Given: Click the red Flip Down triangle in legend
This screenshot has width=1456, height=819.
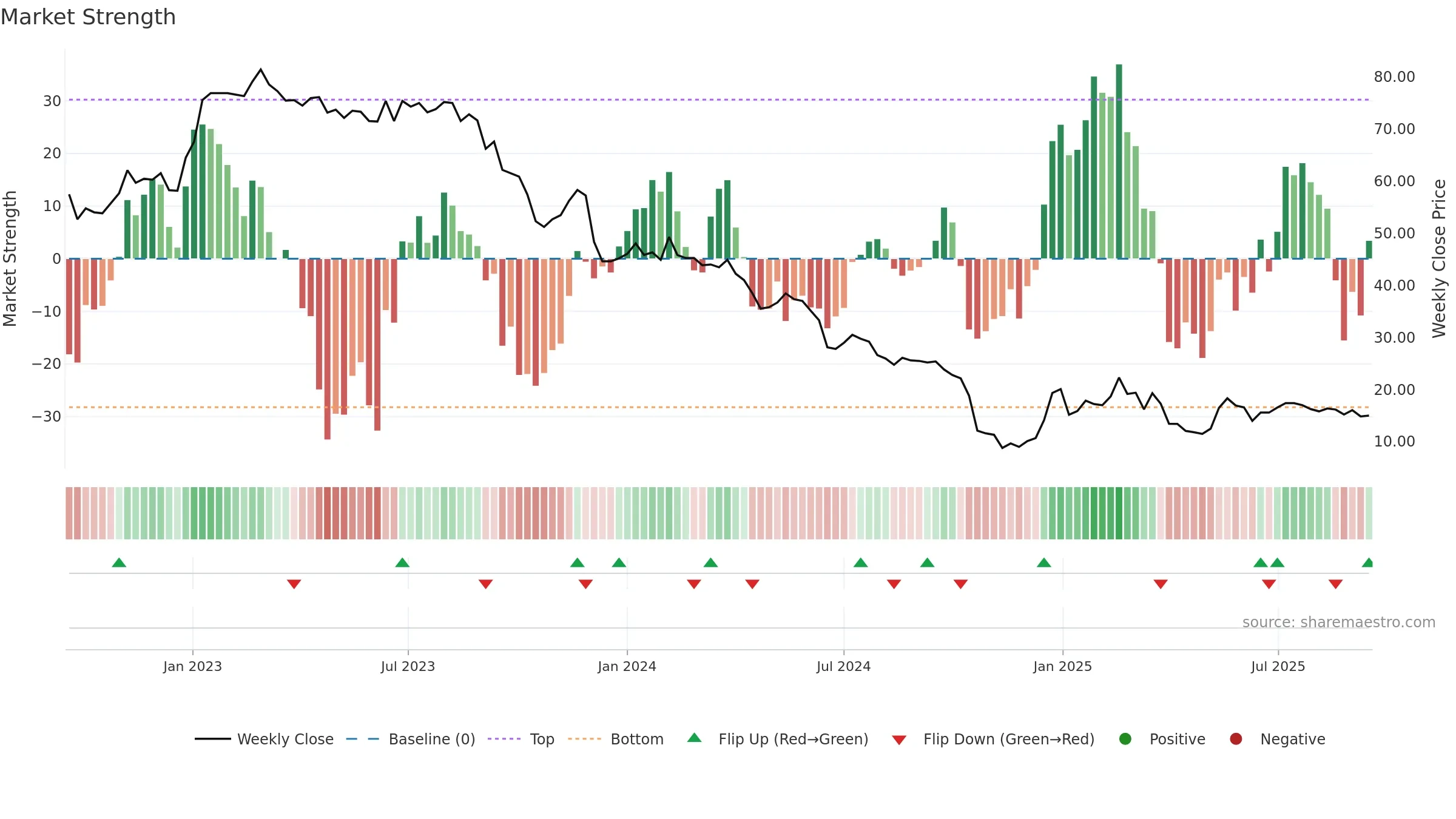Looking at the screenshot, I should coord(899,740).
